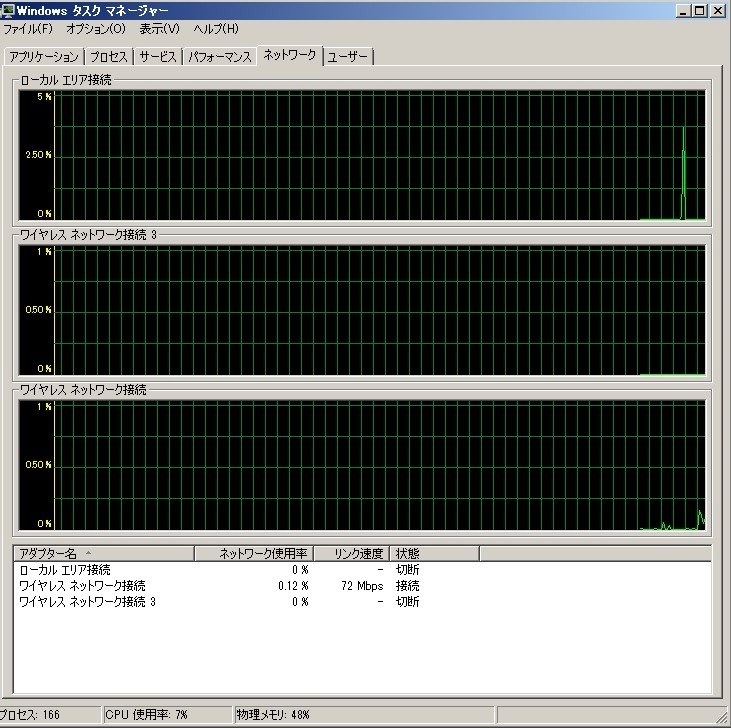This screenshot has width=731, height=728.
Task: Sort by リンク速度 column header
Action: (x=352, y=554)
